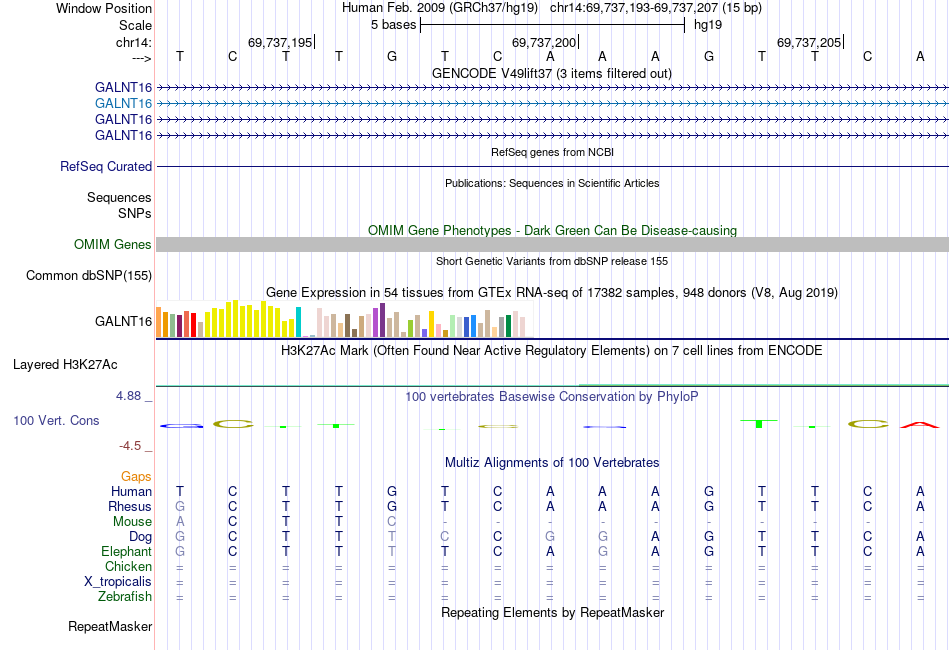Select the Mouse alignment row label

pos(132,522)
